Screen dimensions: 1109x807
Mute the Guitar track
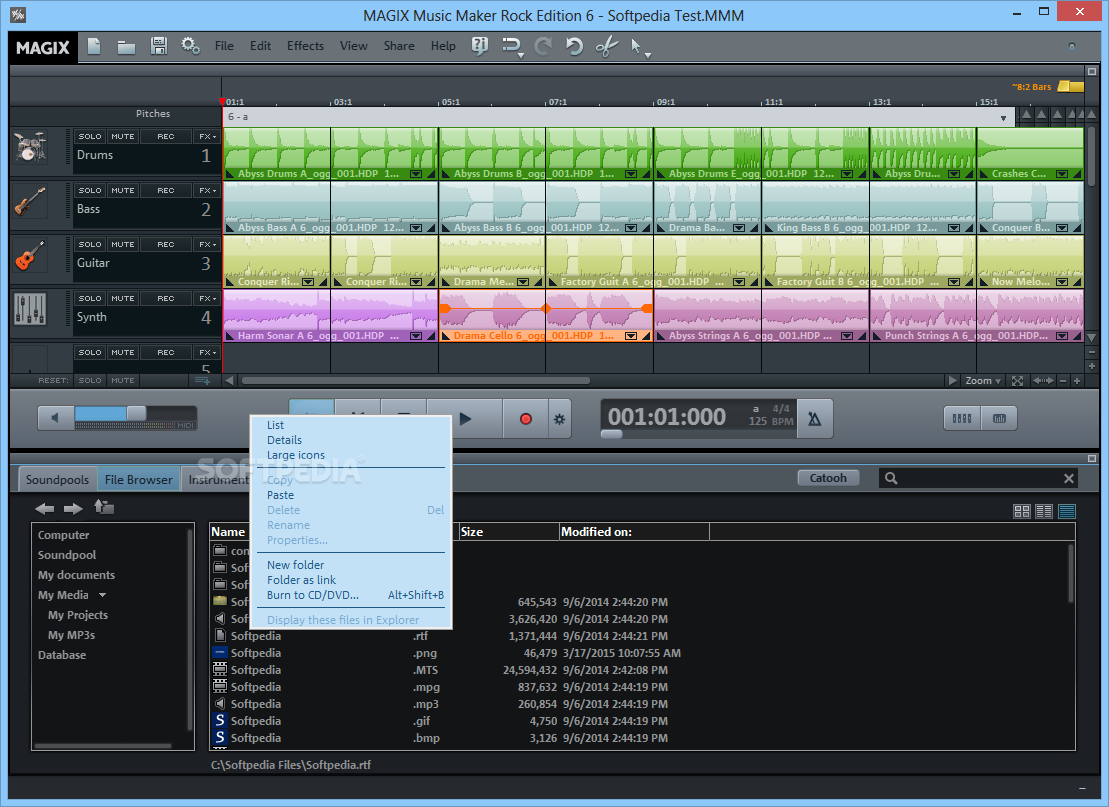point(122,244)
